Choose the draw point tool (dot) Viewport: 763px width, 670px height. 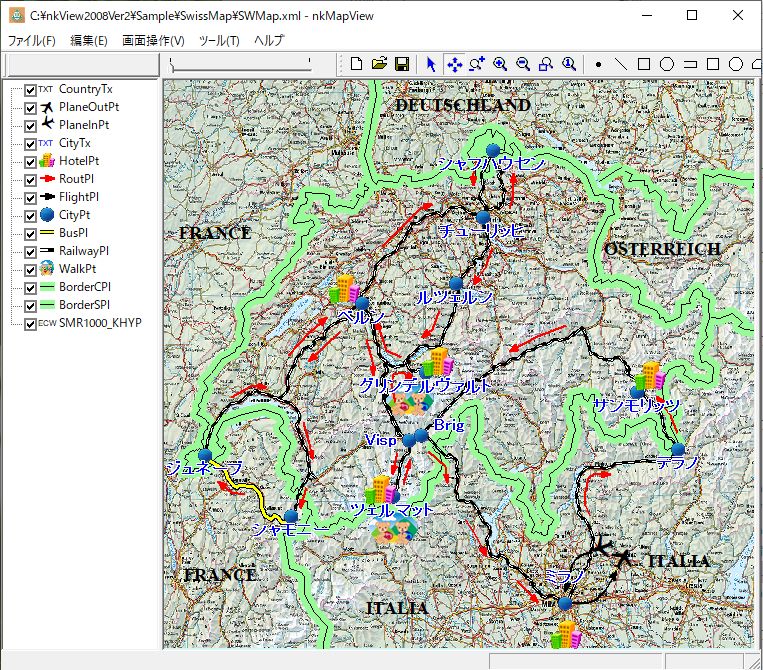[598, 64]
